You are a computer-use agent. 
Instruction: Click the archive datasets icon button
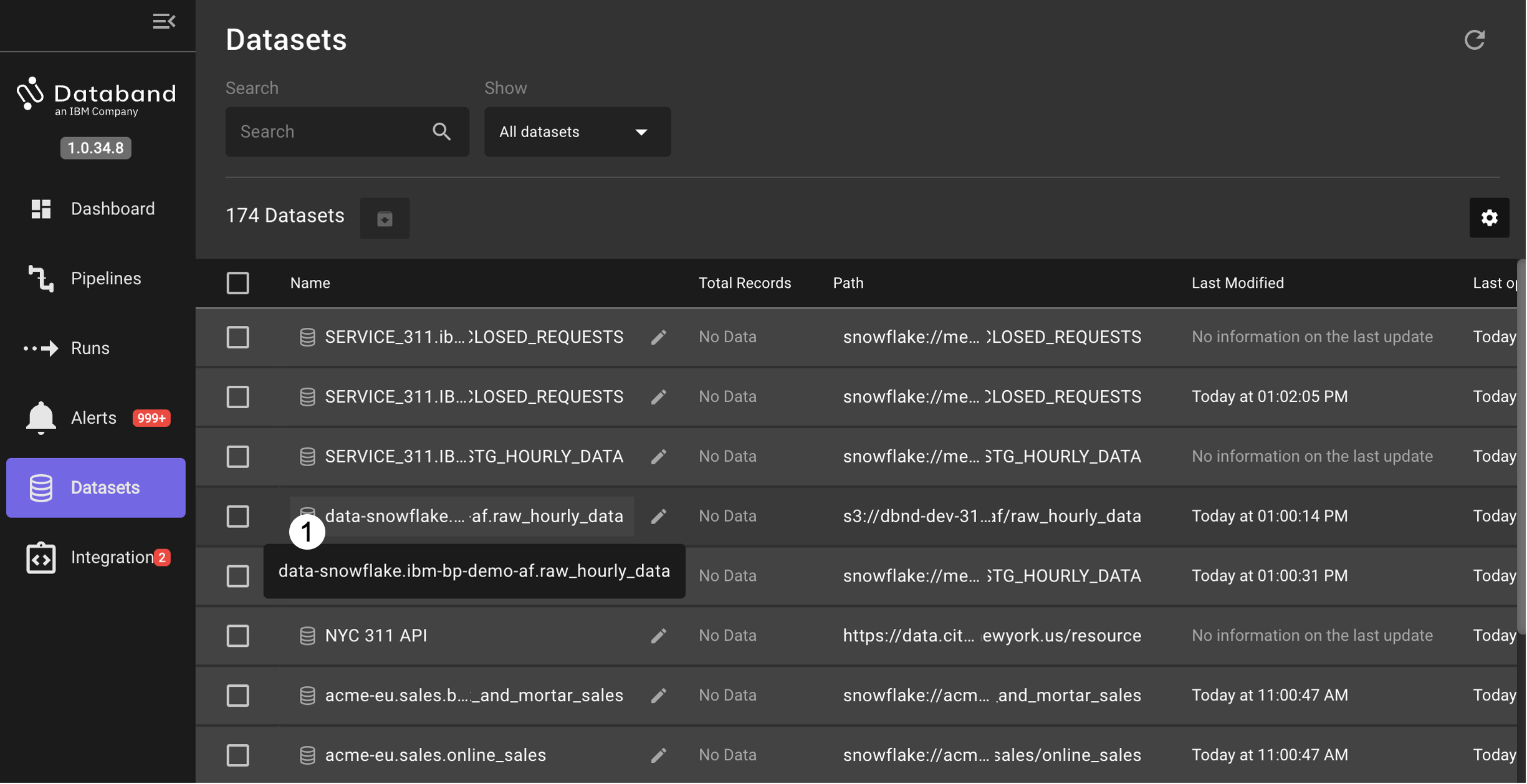click(x=385, y=218)
